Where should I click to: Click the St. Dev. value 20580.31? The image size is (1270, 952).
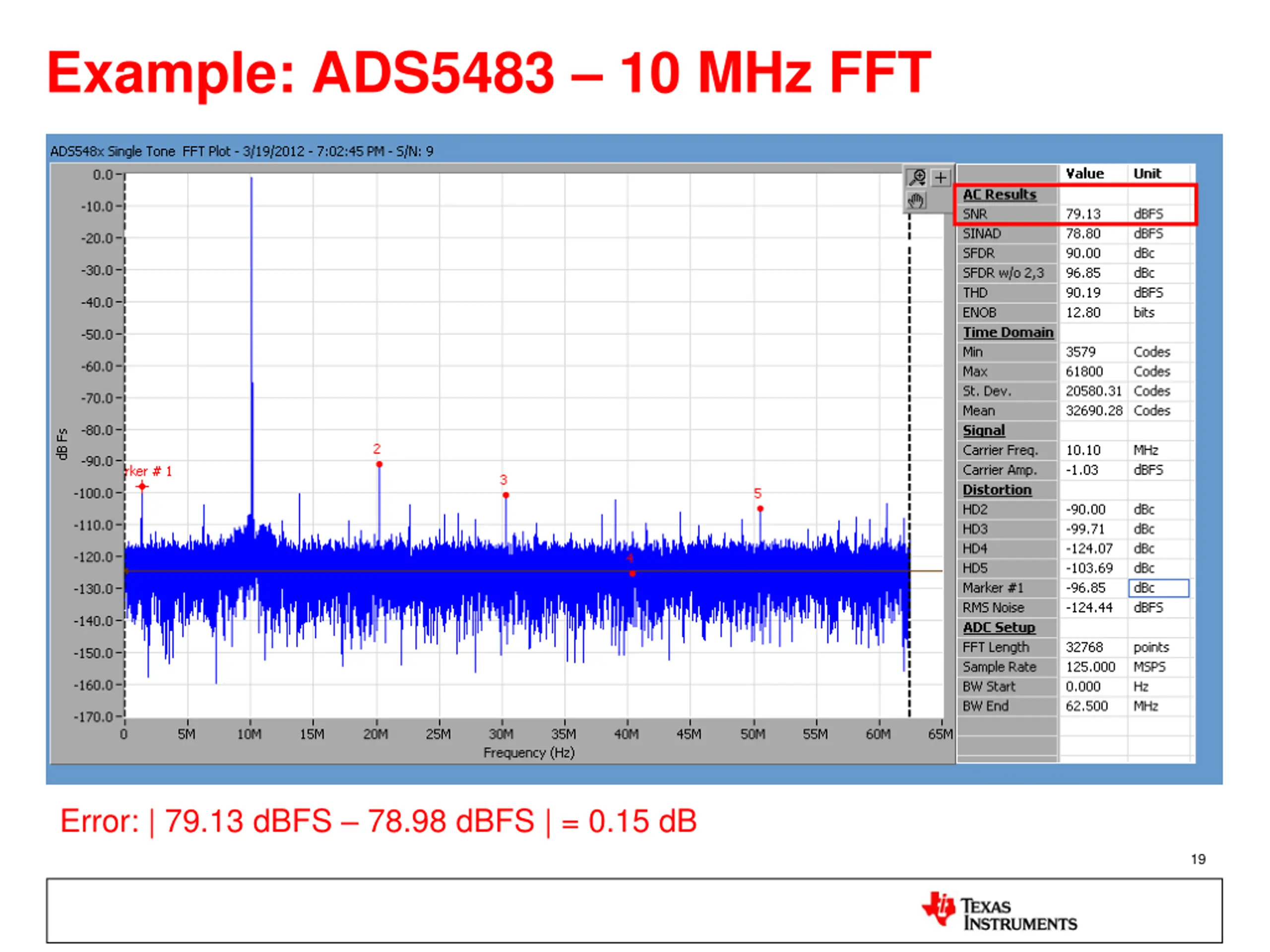[x=1093, y=391]
